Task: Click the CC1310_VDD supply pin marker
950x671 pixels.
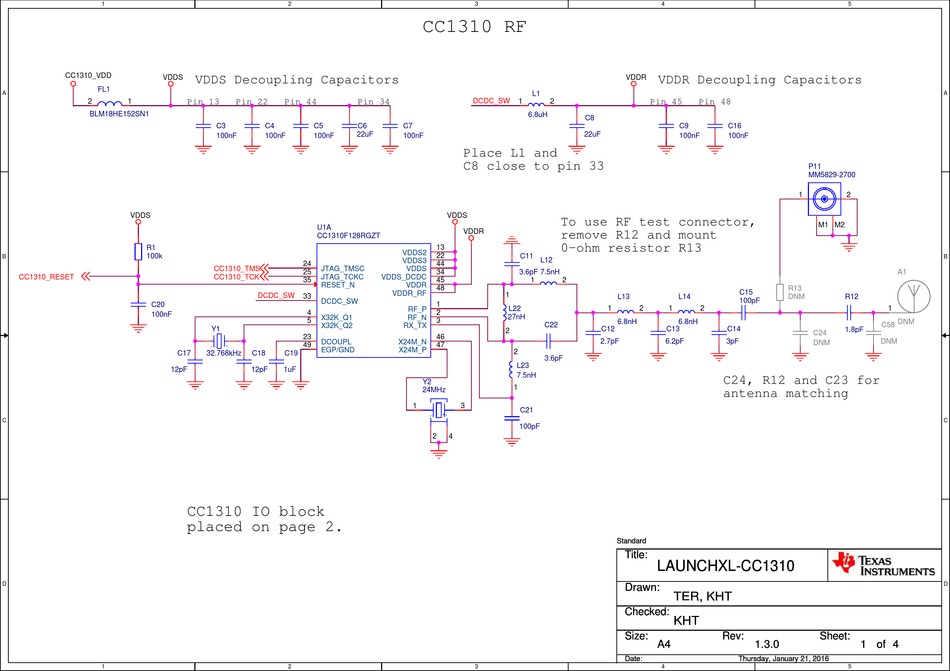Action: click(x=72, y=83)
